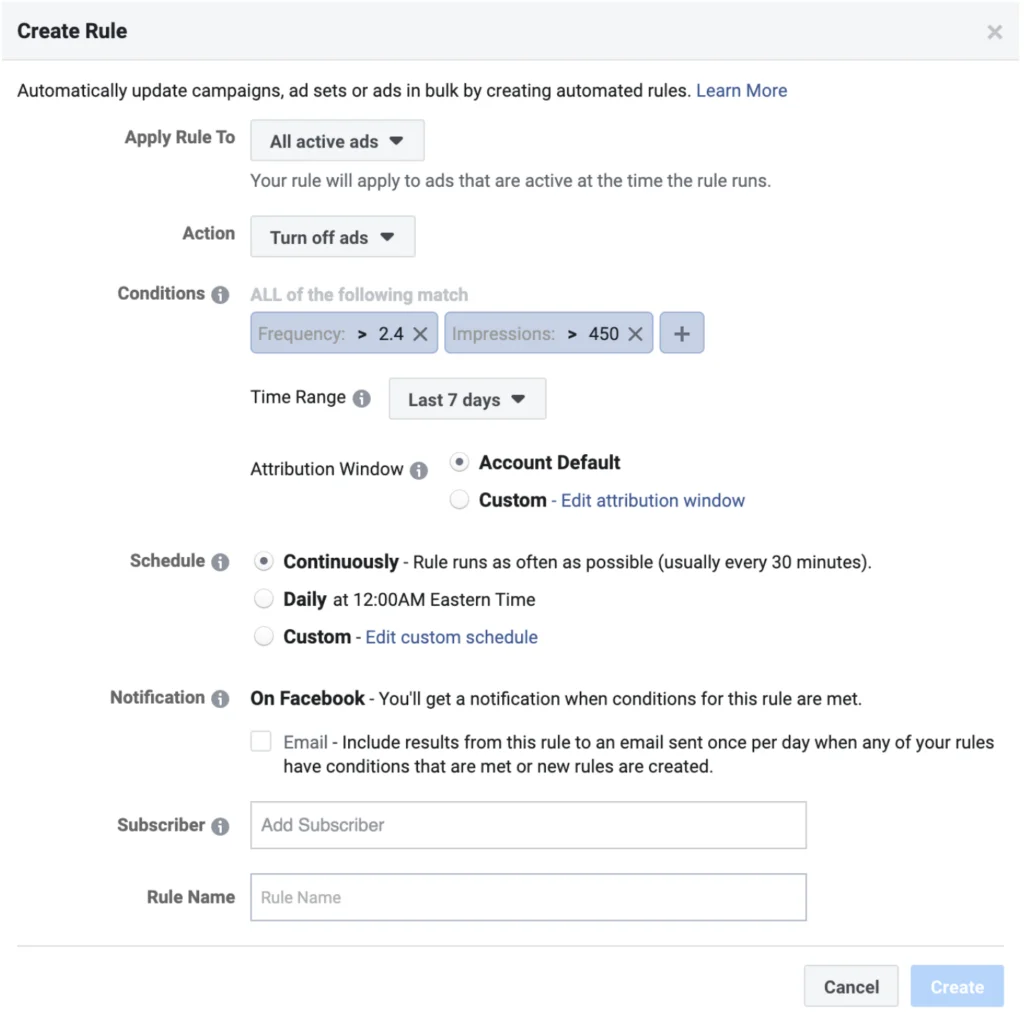Open the Last 7 days time range dropdown
Image resolution: width=1024 pixels, height=1024 pixels.
click(467, 399)
